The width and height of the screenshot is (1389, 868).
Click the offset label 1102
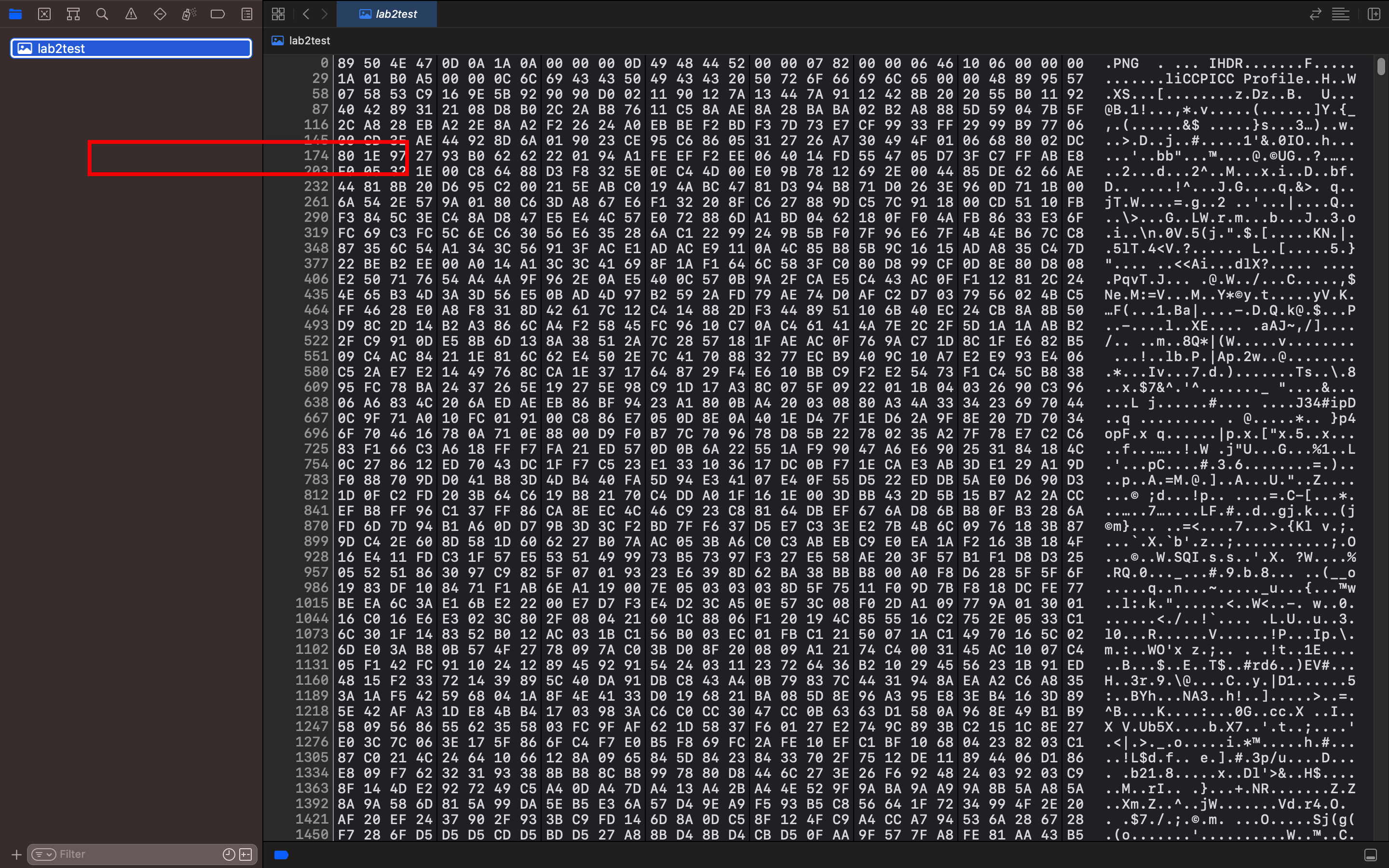(x=312, y=649)
